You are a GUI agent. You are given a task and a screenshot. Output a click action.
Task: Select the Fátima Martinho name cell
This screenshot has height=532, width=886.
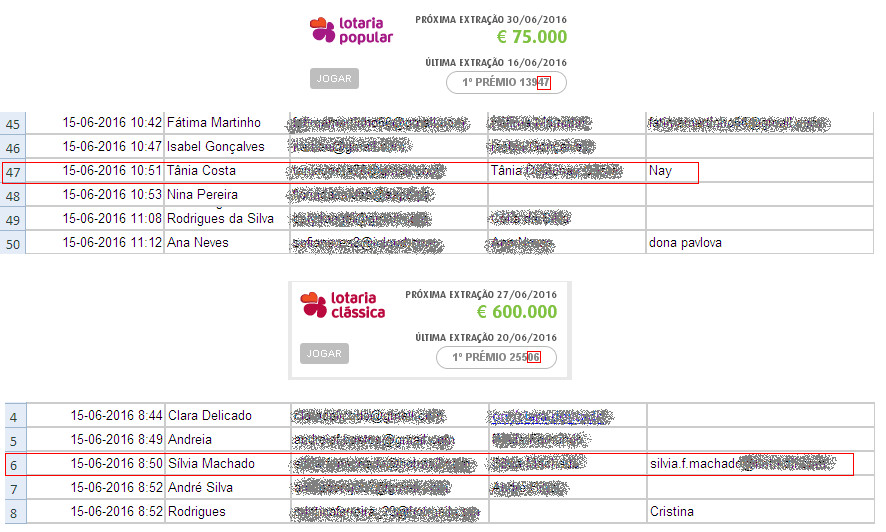tap(226, 123)
